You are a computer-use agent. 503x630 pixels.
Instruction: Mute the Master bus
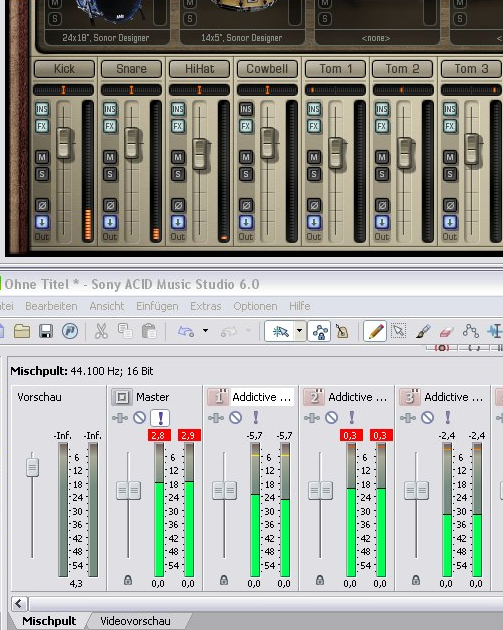coord(139,418)
